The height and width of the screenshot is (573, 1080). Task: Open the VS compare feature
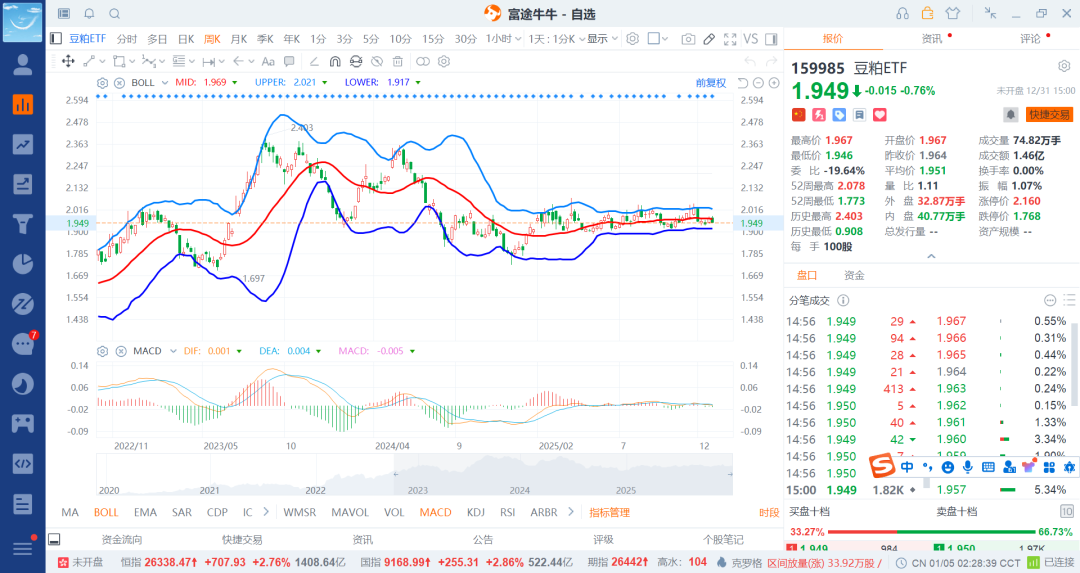[751, 39]
